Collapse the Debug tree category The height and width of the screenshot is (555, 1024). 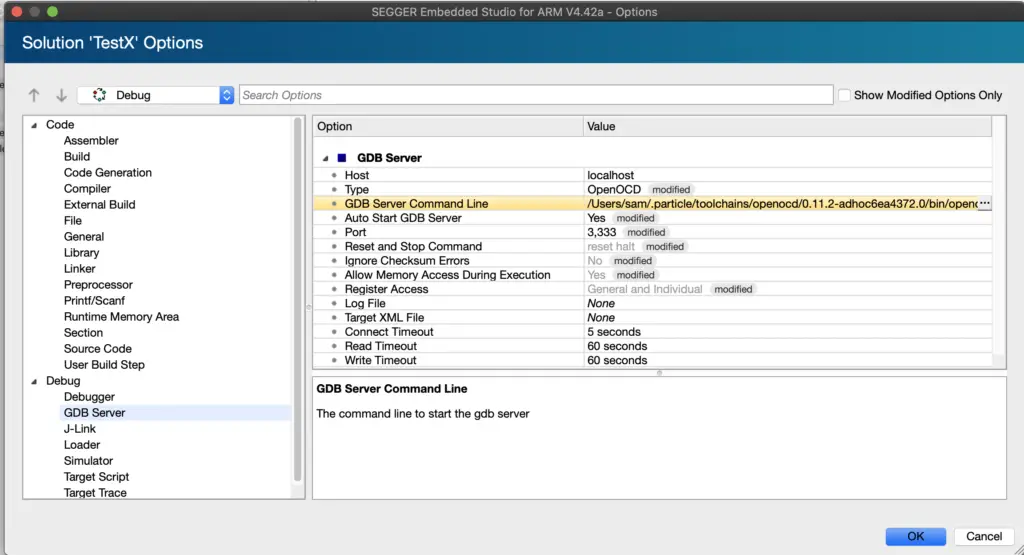[x=34, y=381]
